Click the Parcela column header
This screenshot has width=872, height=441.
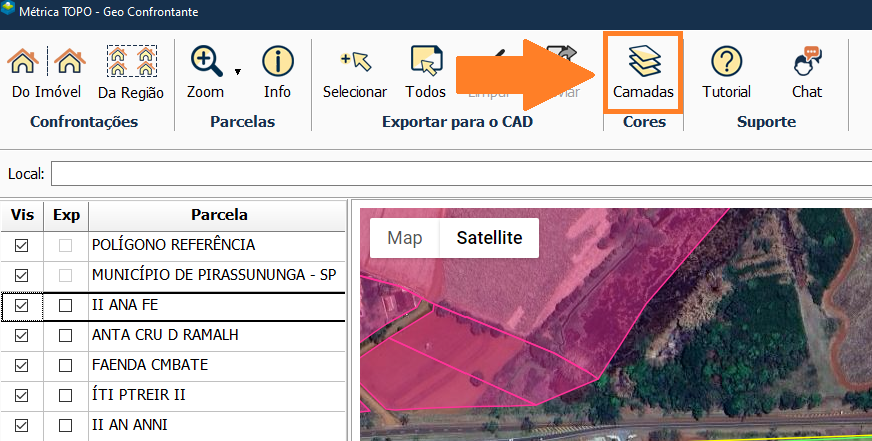[x=219, y=215]
